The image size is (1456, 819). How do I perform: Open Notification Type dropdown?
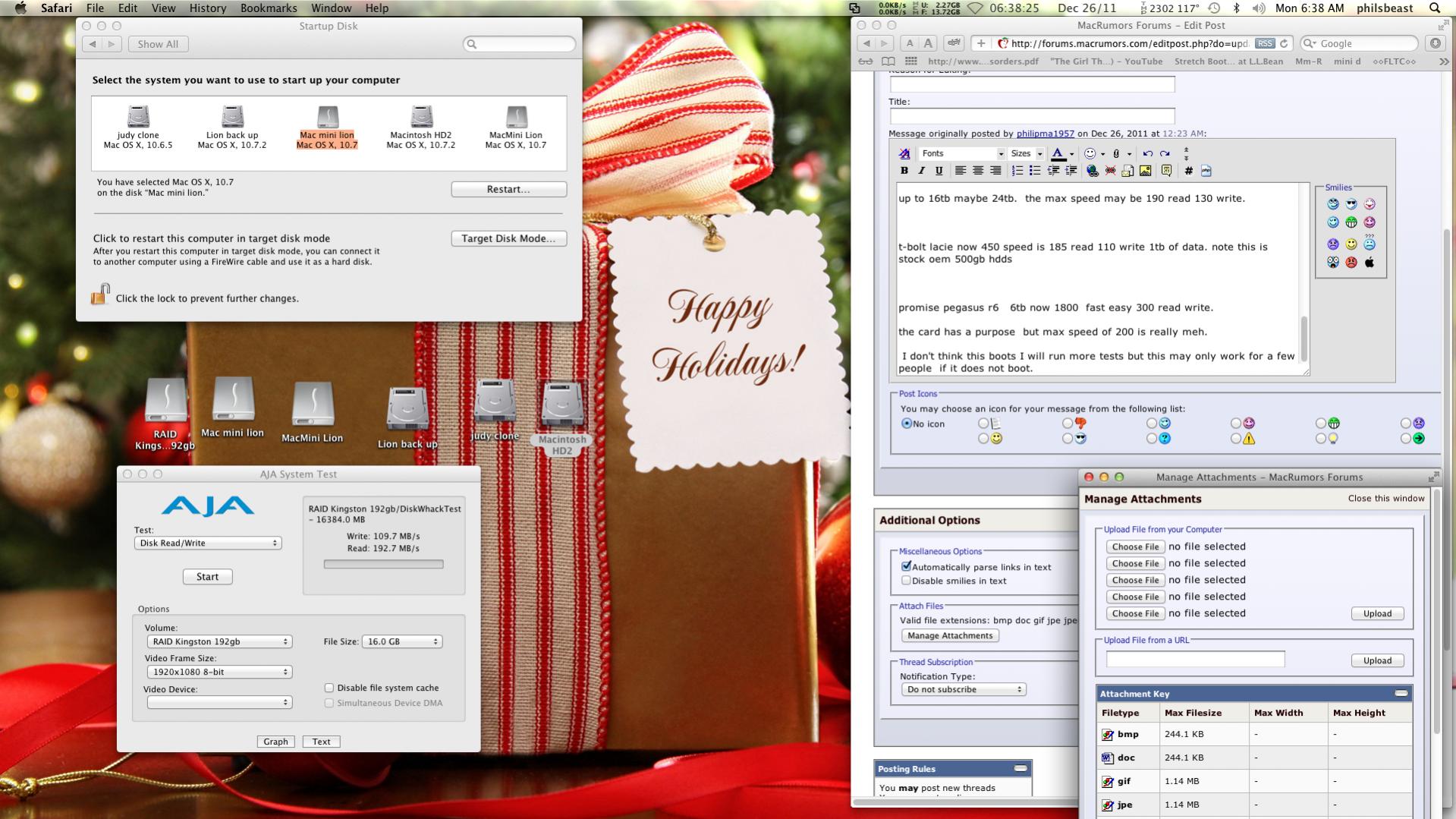(964, 689)
